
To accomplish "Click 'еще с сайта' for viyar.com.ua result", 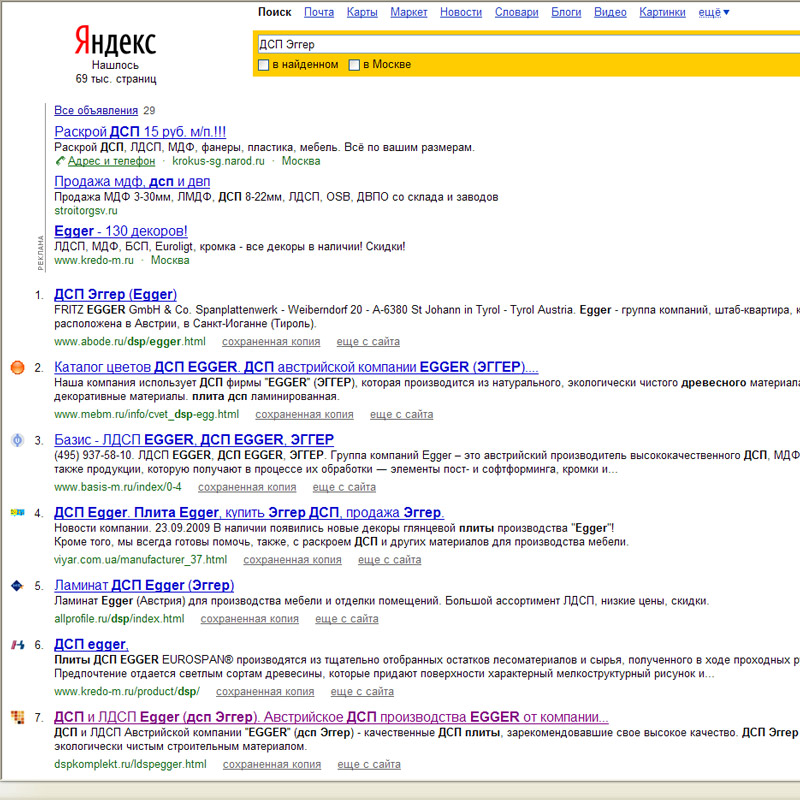I will [x=389, y=560].
